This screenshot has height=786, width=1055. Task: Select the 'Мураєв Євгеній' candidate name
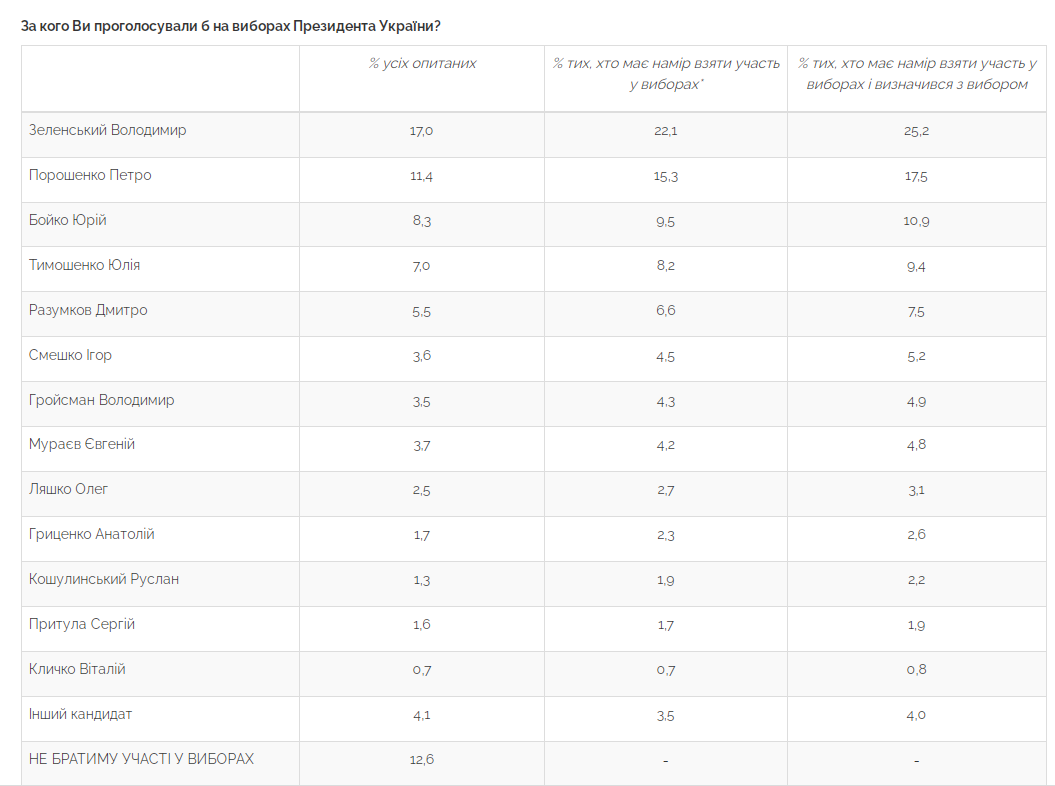pos(82,444)
